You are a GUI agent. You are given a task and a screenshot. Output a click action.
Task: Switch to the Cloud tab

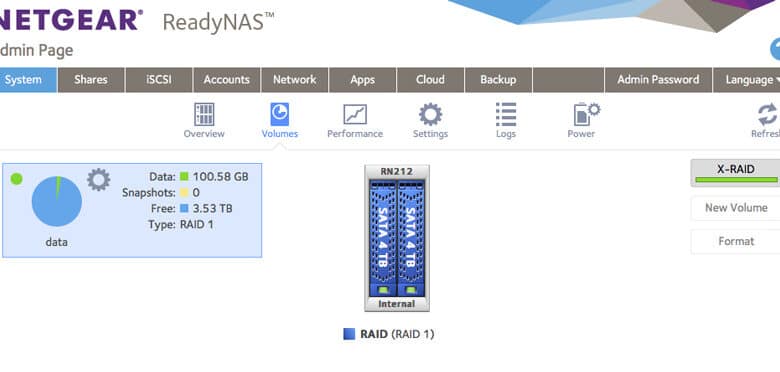[430, 80]
